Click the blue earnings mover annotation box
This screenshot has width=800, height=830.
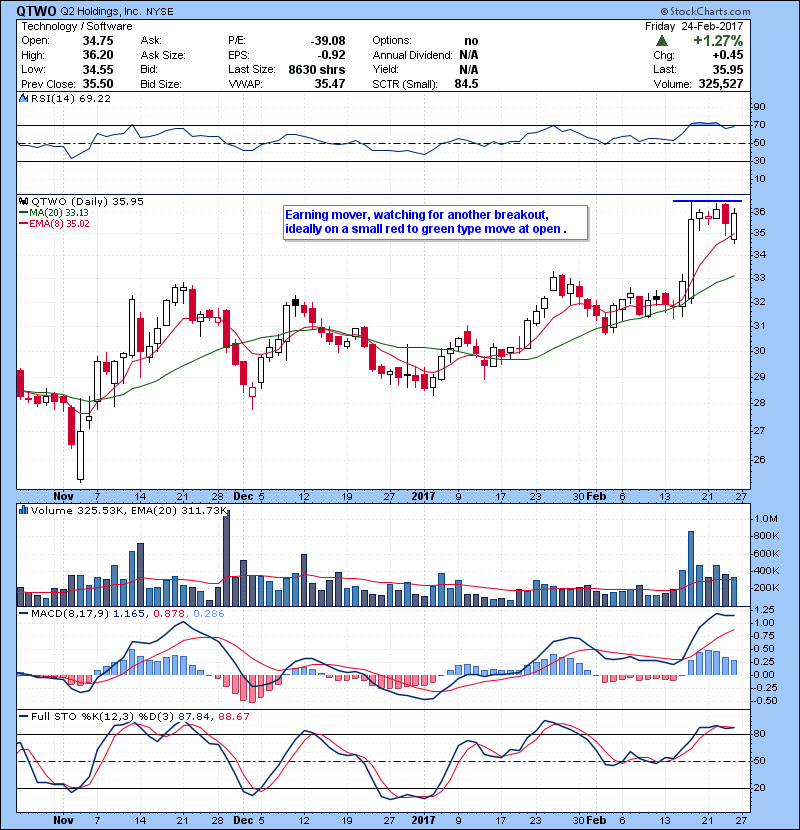pyautogui.click(x=435, y=222)
